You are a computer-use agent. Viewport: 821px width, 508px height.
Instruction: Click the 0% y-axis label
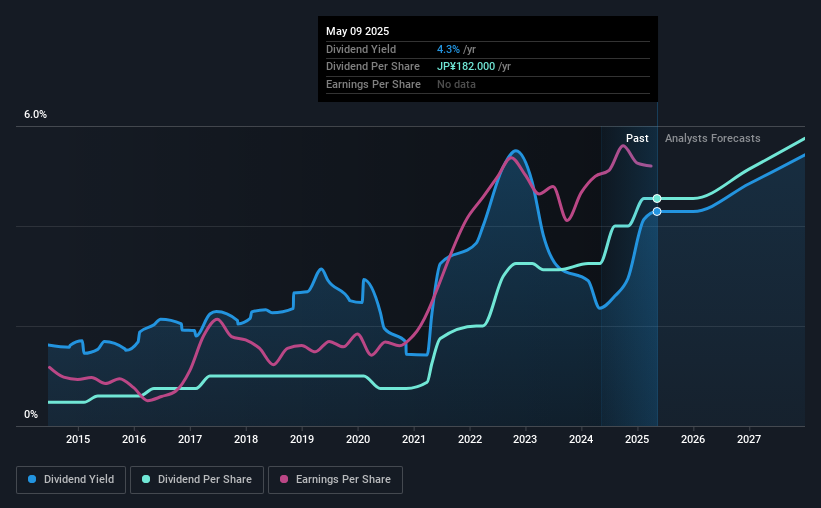pyautogui.click(x=31, y=414)
